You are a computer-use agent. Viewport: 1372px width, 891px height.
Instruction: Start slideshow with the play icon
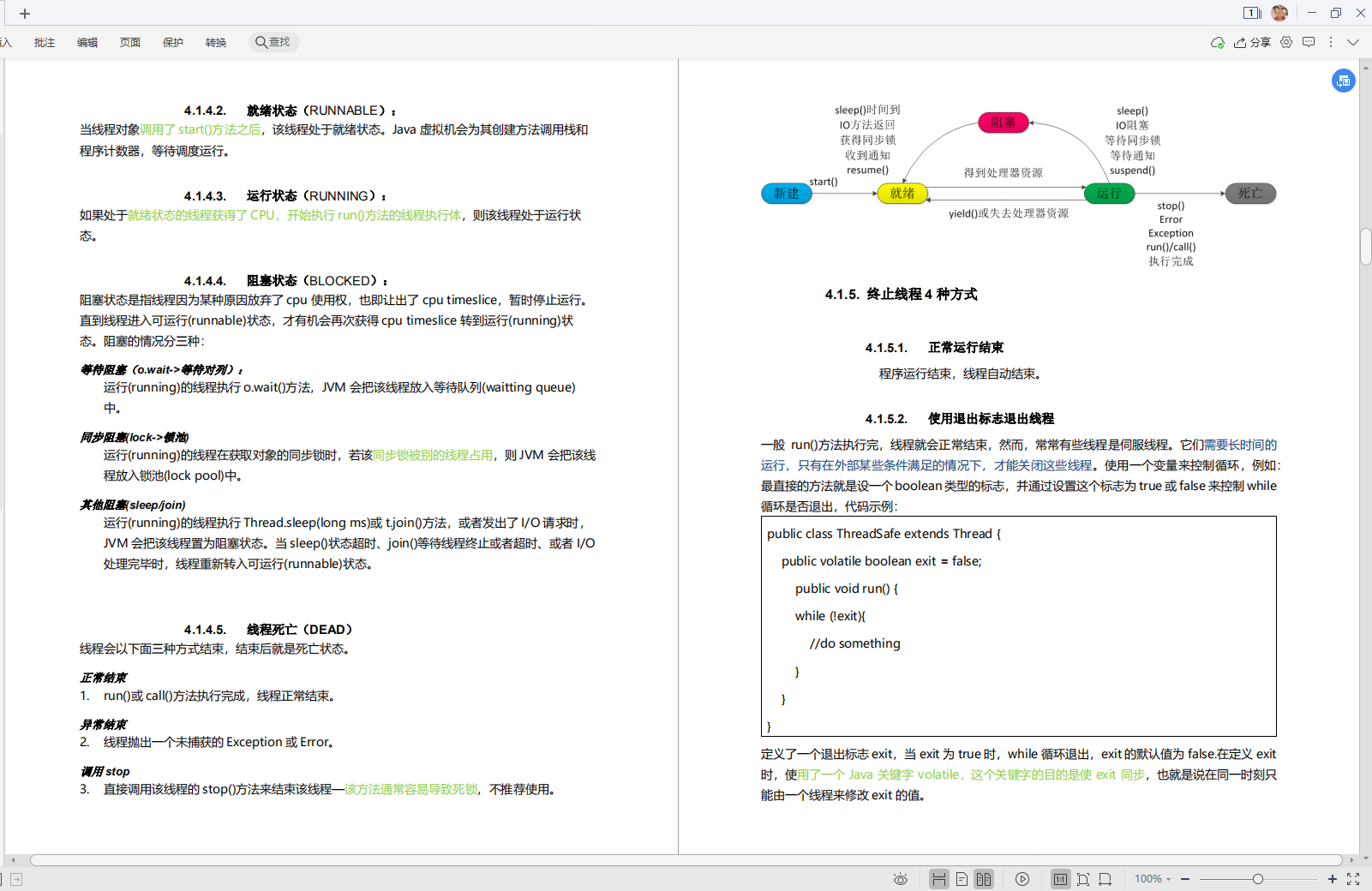[x=1022, y=879]
